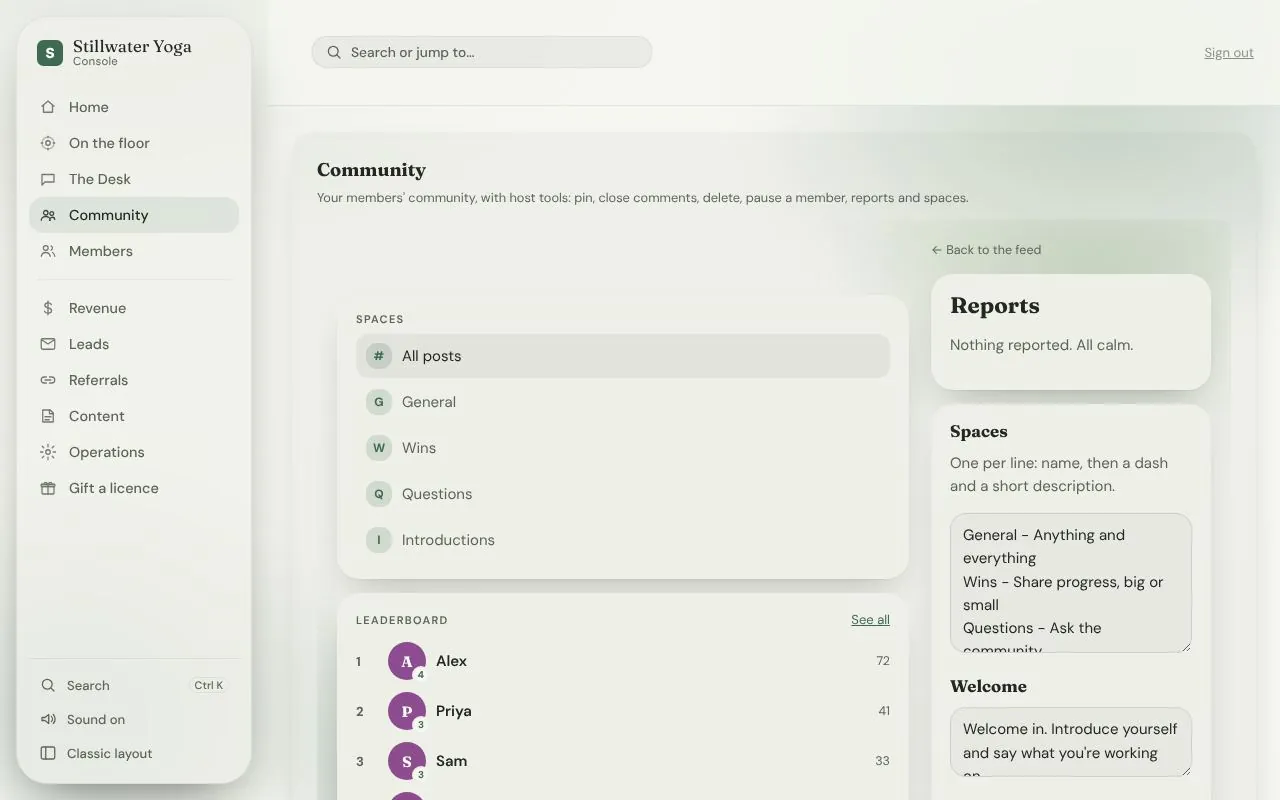Click Priya's purple avatar in leaderboard
The image size is (1280, 800).
tap(407, 711)
